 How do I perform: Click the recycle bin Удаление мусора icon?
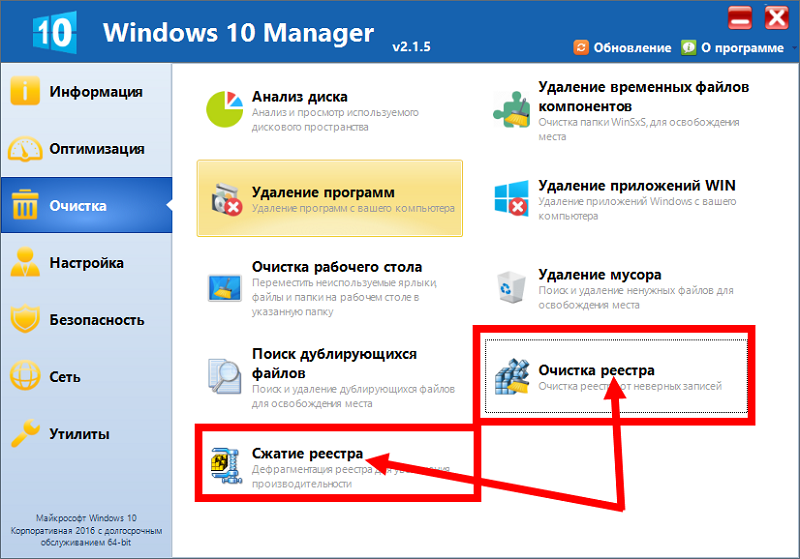[x=512, y=286]
